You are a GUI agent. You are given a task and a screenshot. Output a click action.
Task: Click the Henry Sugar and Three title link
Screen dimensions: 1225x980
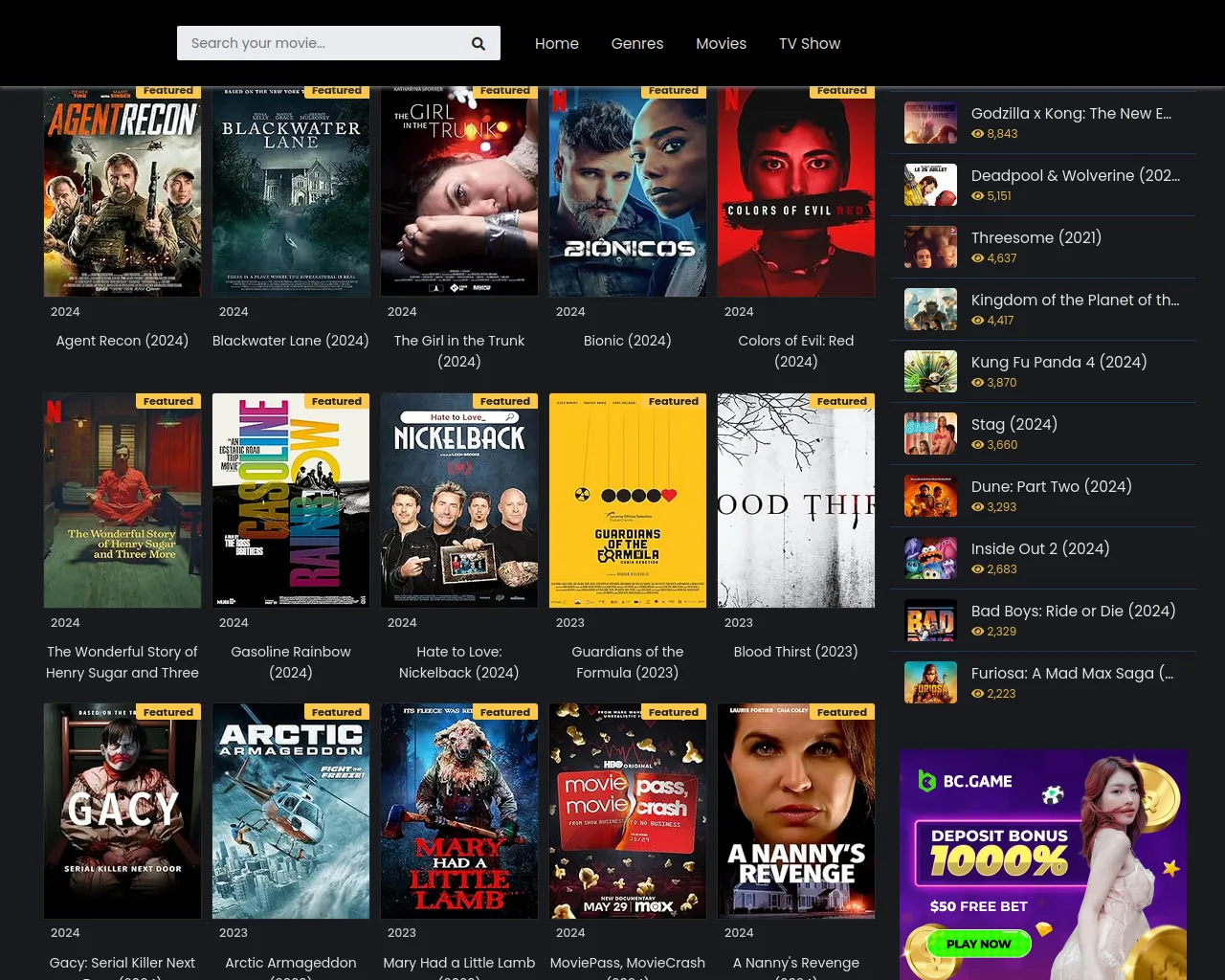[122, 662]
